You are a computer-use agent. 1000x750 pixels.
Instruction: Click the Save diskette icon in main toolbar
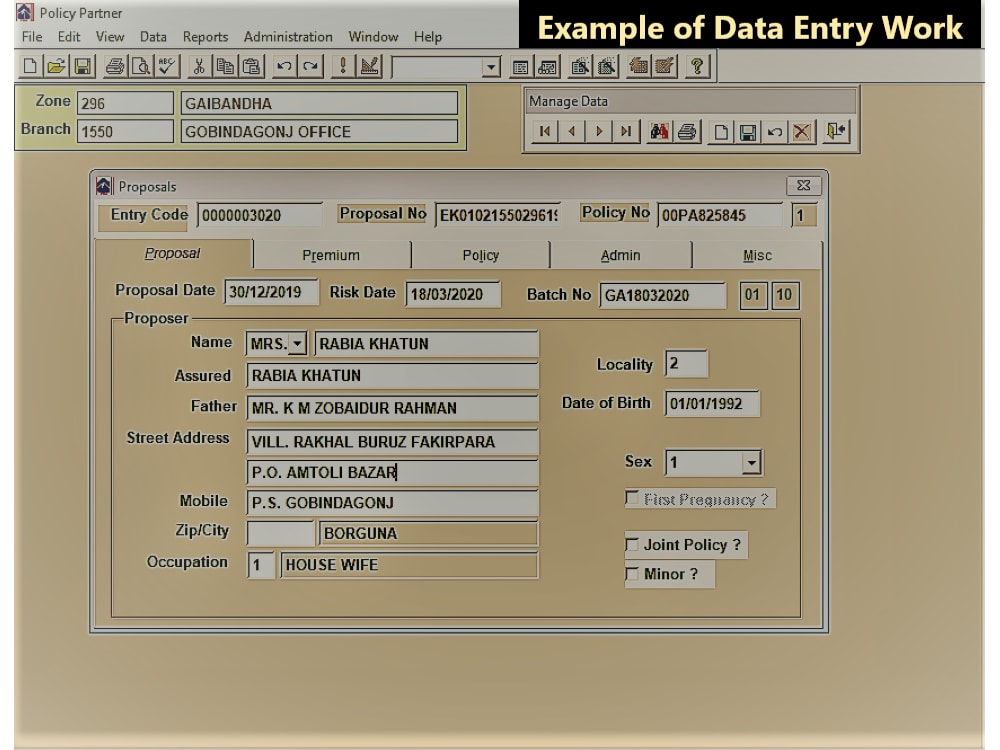(x=82, y=66)
